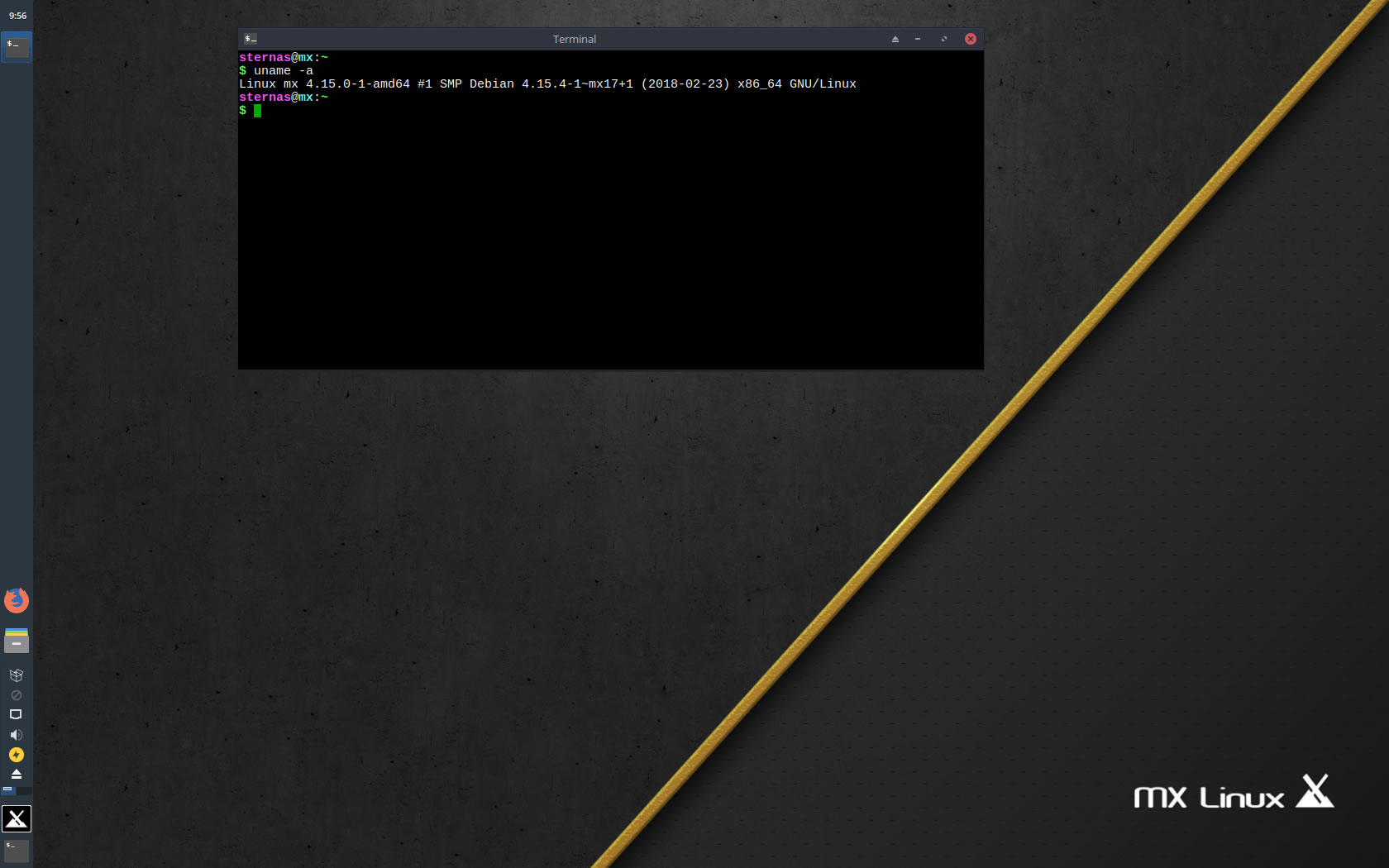Launch terminal from bottom panel launcher
The height and width of the screenshot is (868, 1389).
(17, 850)
